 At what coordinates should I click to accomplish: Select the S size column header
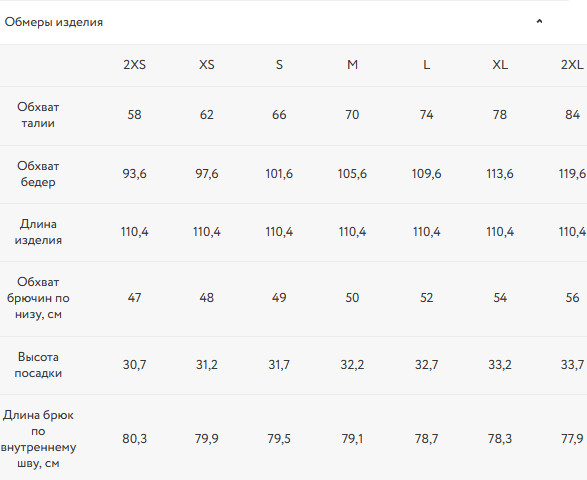click(279, 65)
